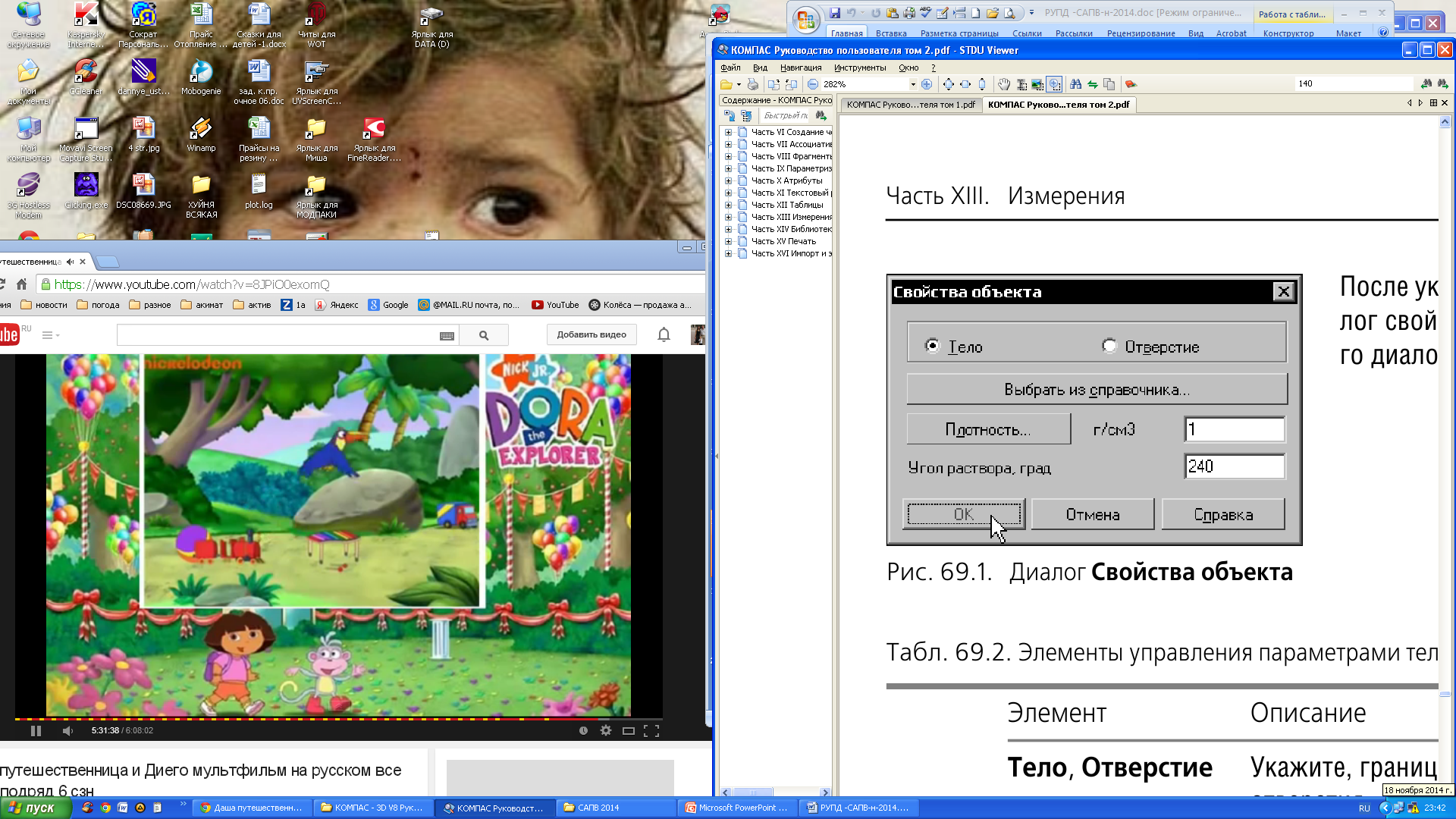Open dropdown arrow next to open-file icon
The width and height of the screenshot is (1456, 819).
point(739,84)
